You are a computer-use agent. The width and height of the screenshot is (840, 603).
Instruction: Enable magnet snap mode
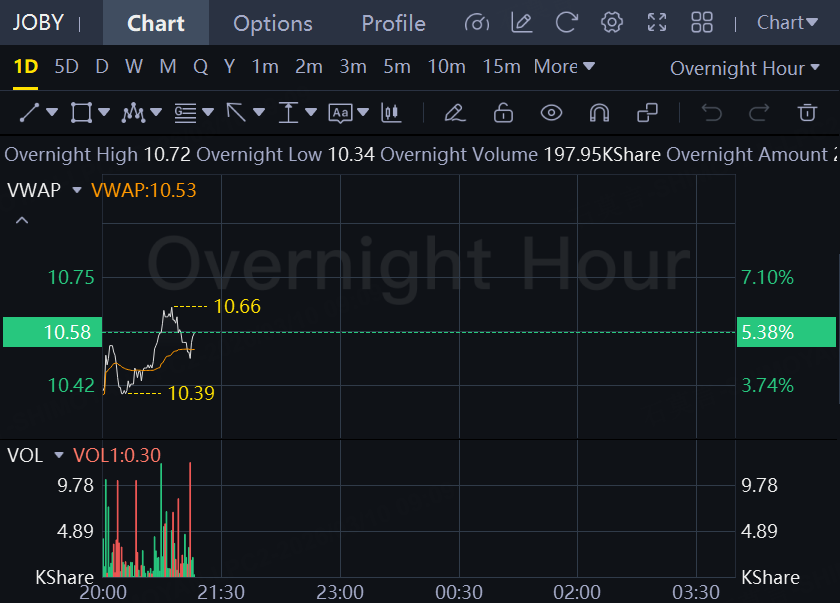(599, 113)
